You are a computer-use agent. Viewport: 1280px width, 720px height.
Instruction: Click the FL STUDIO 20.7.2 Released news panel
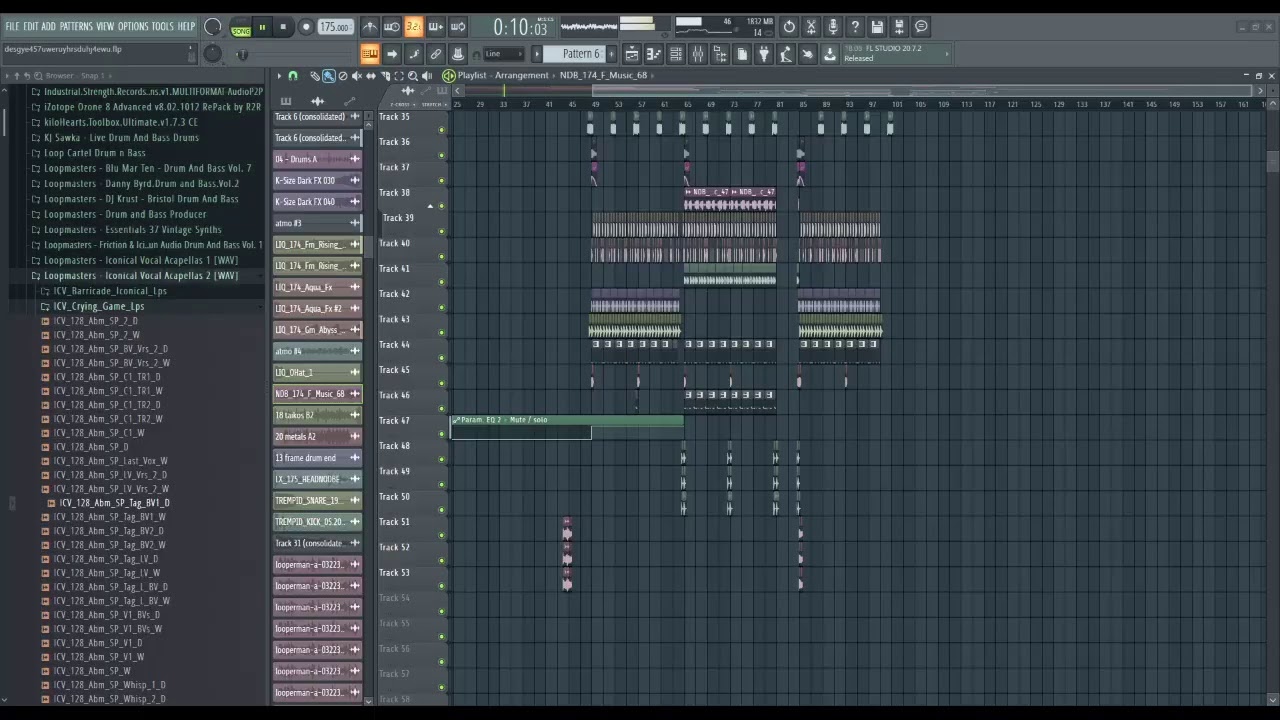click(x=895, y=53)
